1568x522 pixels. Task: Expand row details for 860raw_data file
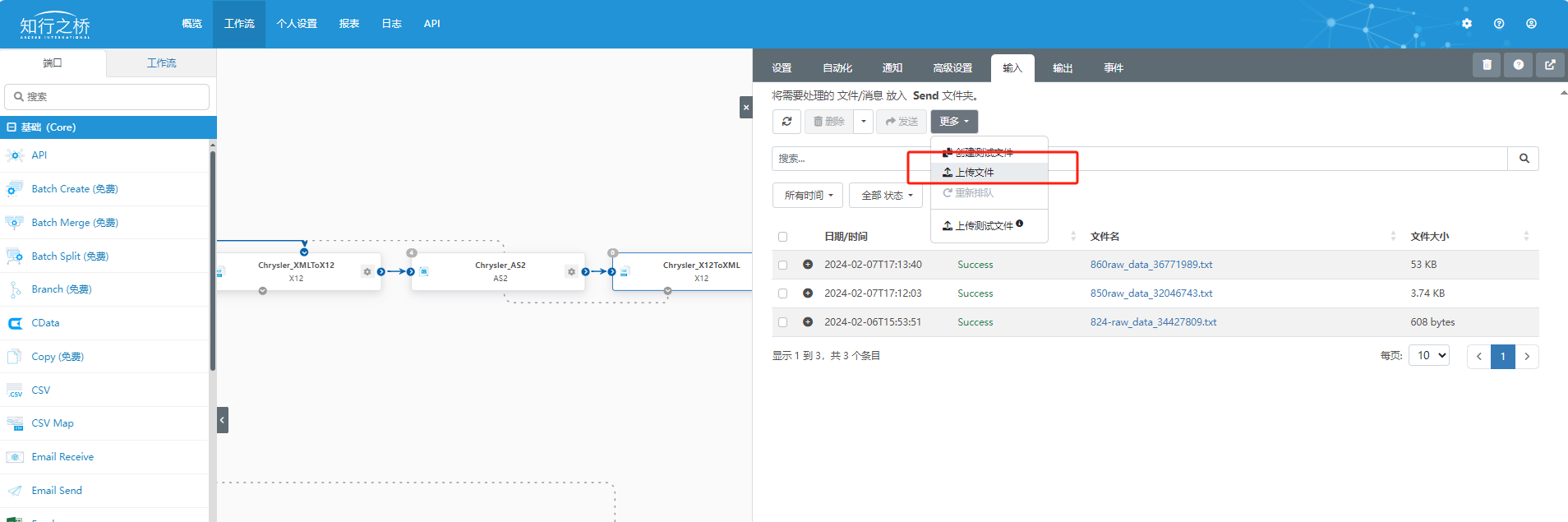pyautogui.click(x=808, y=265)
